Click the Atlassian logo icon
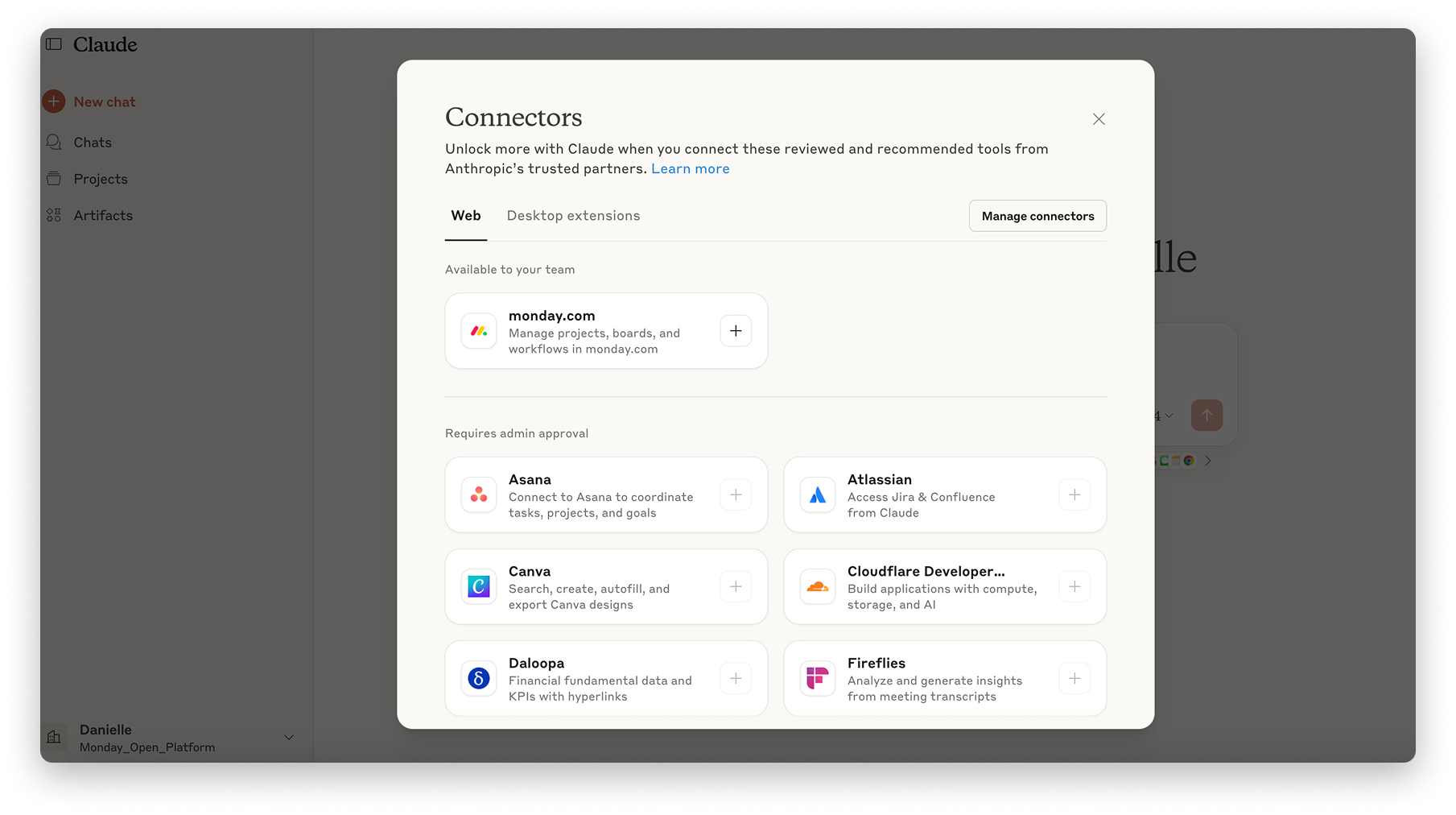The width and height of the screenshot is (1456, 815). pyautogui.click(x=818, y=494)
